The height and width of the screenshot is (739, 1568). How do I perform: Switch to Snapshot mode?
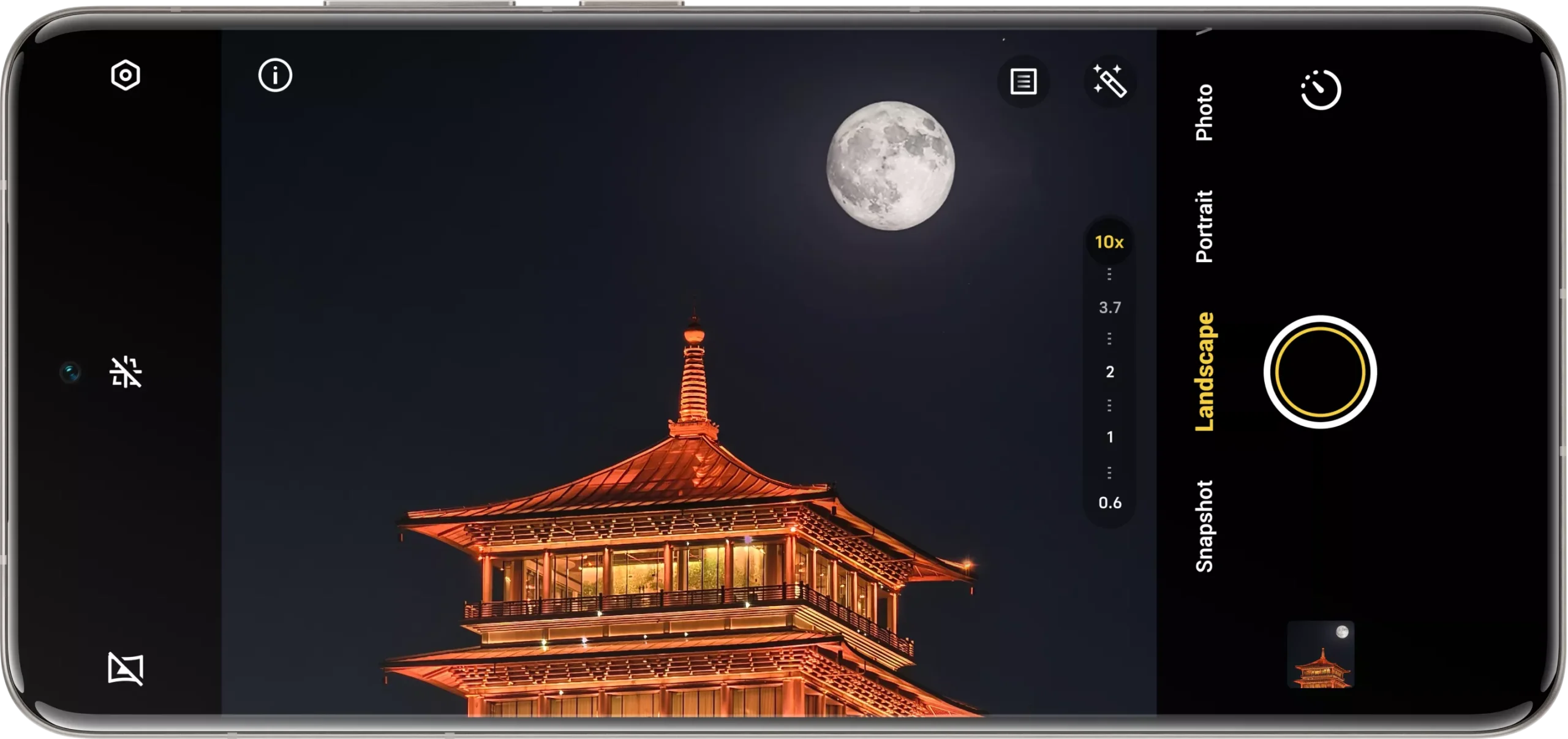coord(1204,526)
